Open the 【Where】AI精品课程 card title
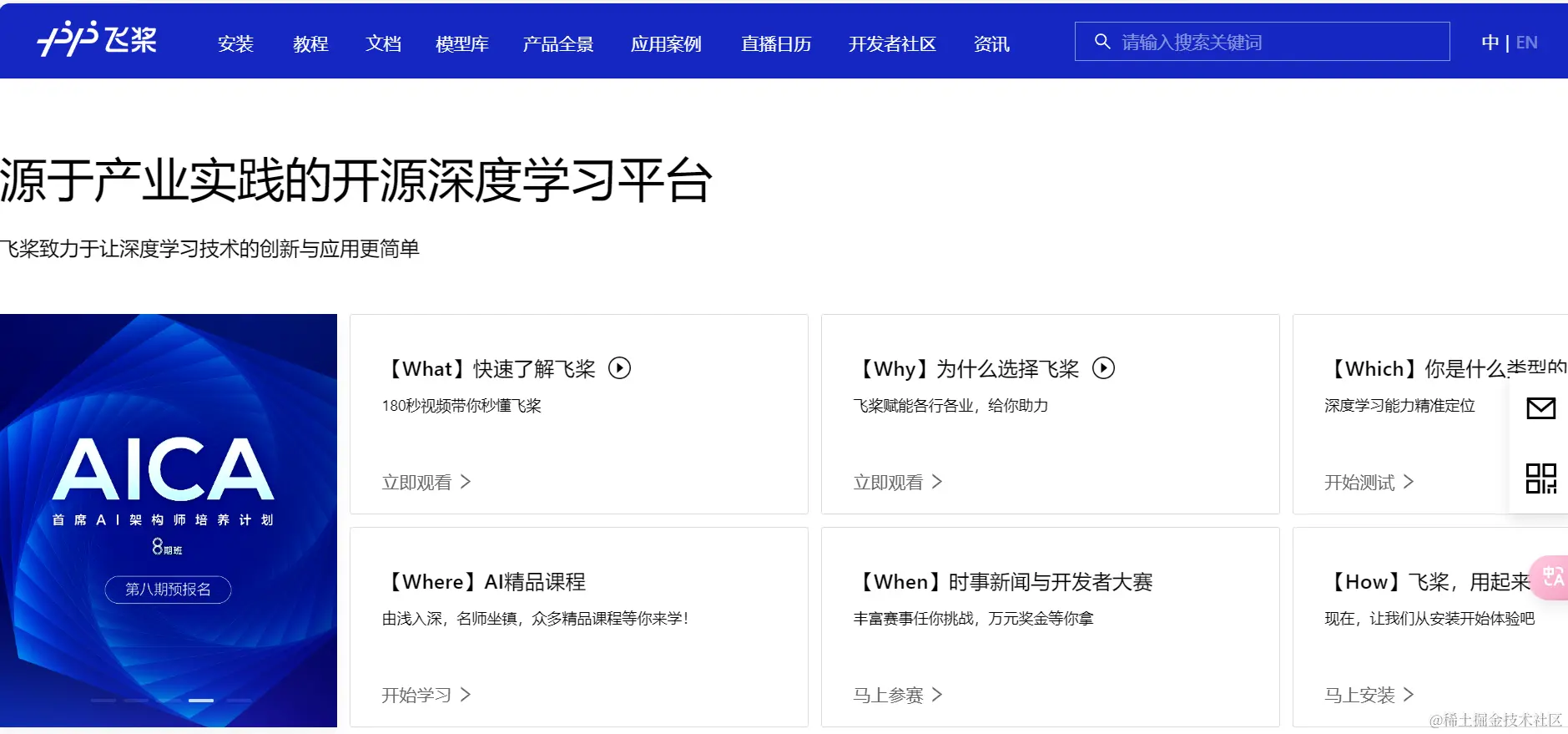Image resolution: width=1568 pixels, height=734 pixels. pos(484,582)
